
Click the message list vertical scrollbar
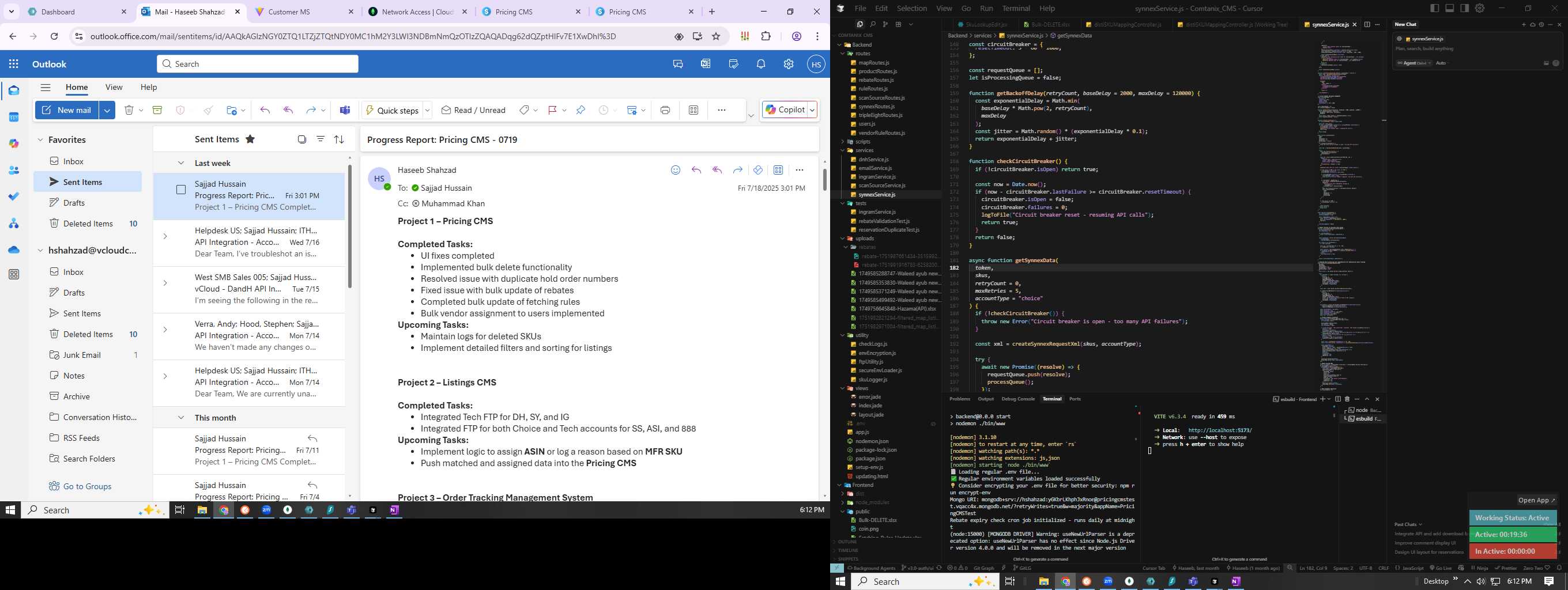coord(349,225)
